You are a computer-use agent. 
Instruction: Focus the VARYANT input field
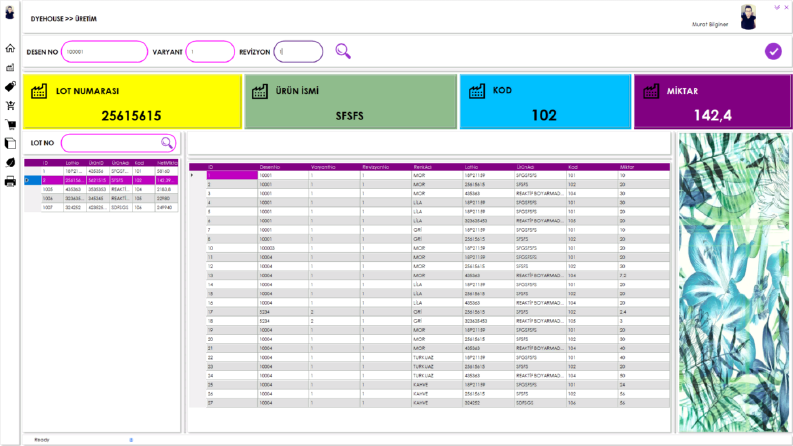click(x=210, y=52)
